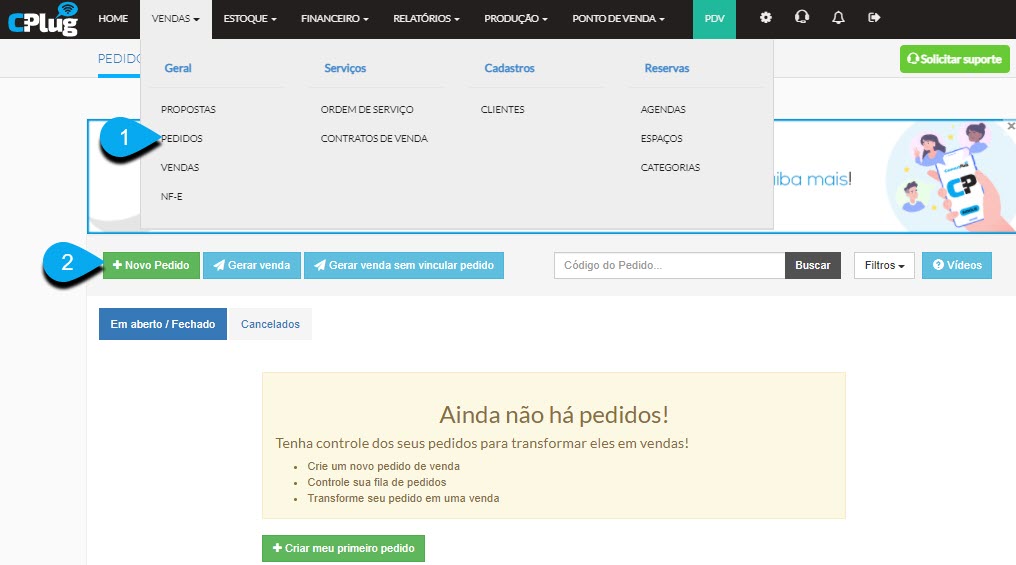The width and height of the screenshot is (1016, 565).
Task: Click Criar meu primeiro pedido
Action: pos(343,548)
